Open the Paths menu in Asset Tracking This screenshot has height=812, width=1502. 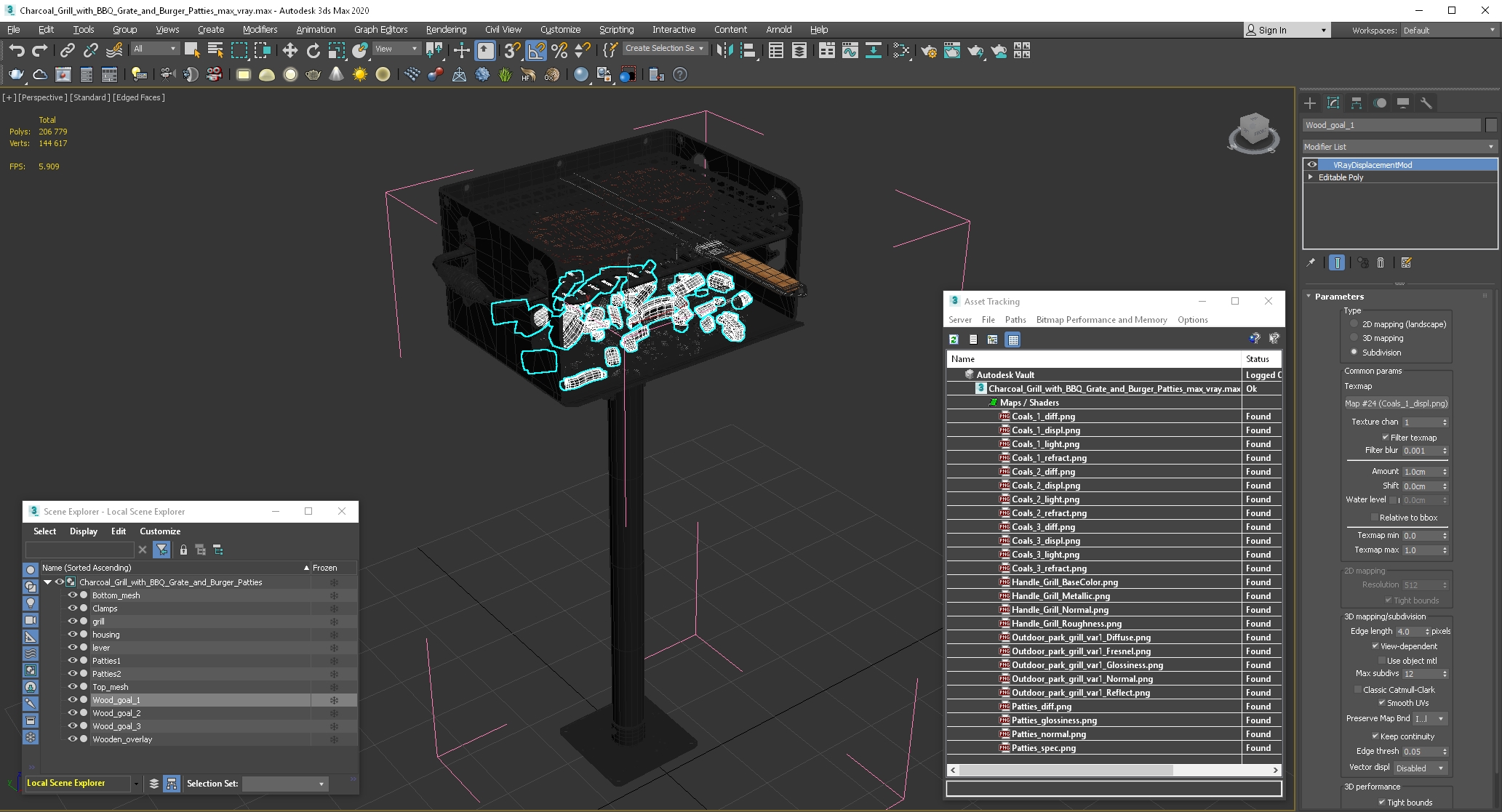coord(1015,319)
